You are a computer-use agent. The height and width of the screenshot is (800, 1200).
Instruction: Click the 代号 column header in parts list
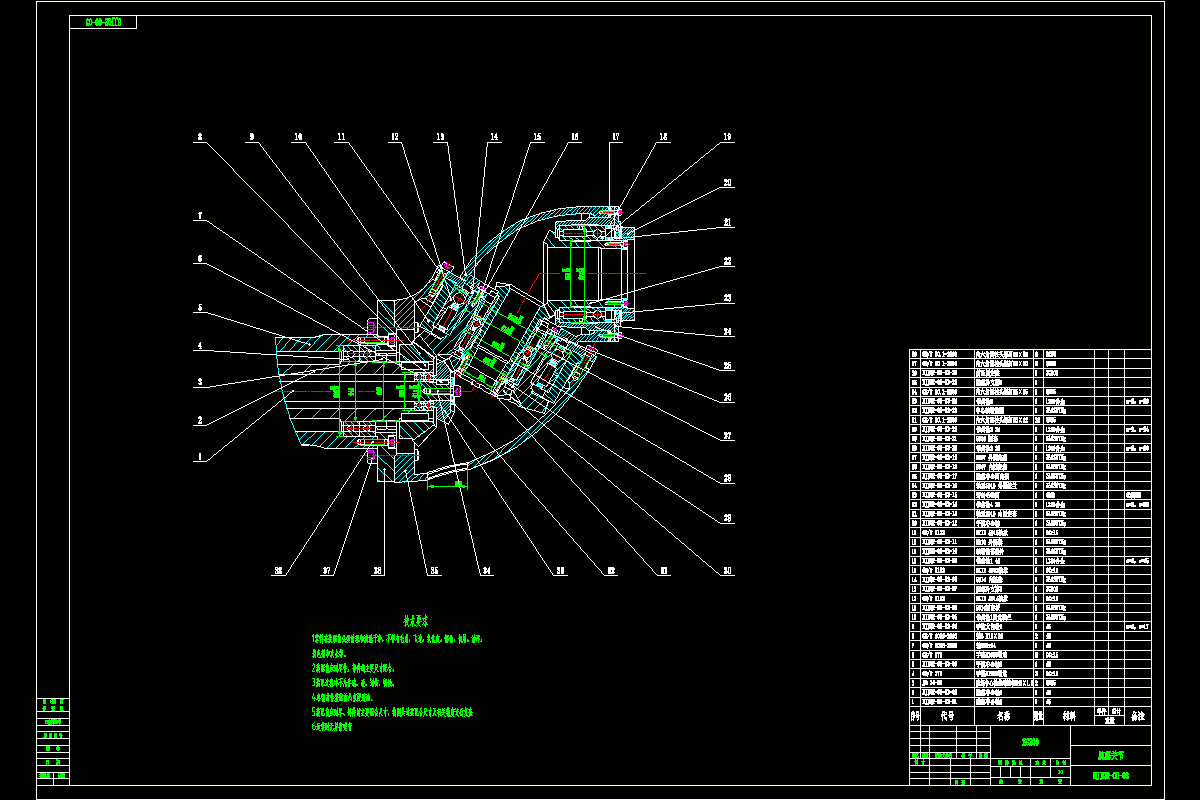946,716
